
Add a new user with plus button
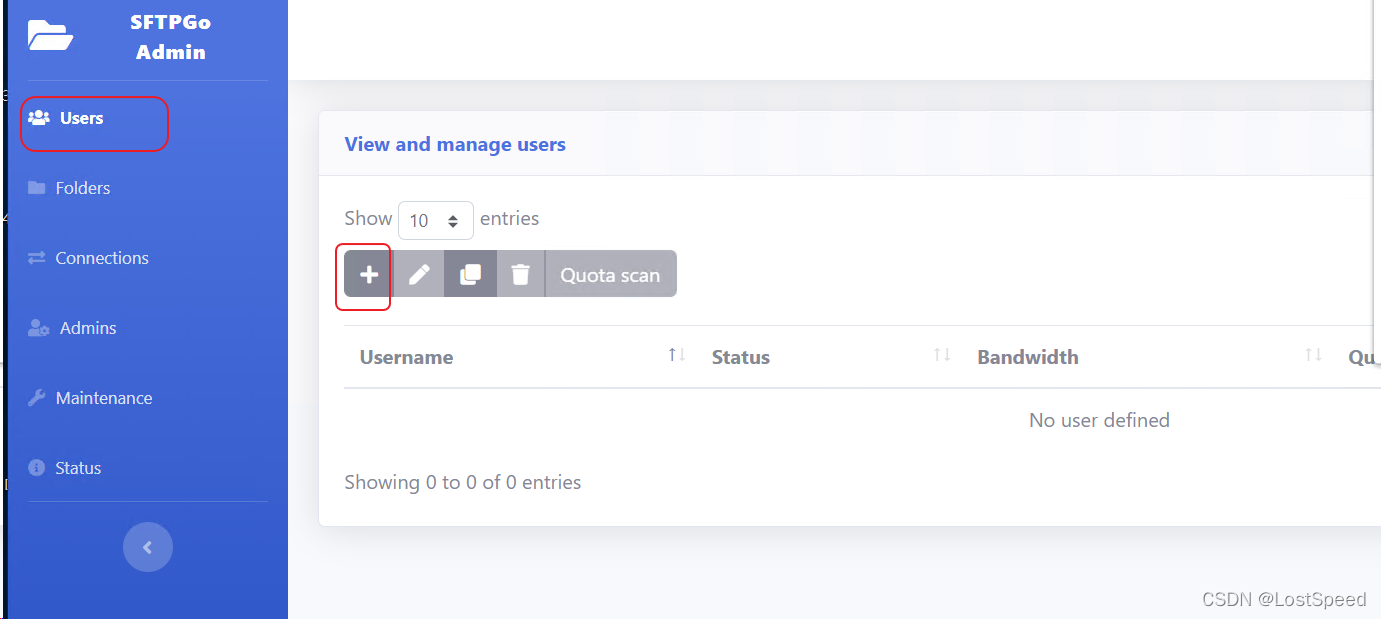[368, 274]
